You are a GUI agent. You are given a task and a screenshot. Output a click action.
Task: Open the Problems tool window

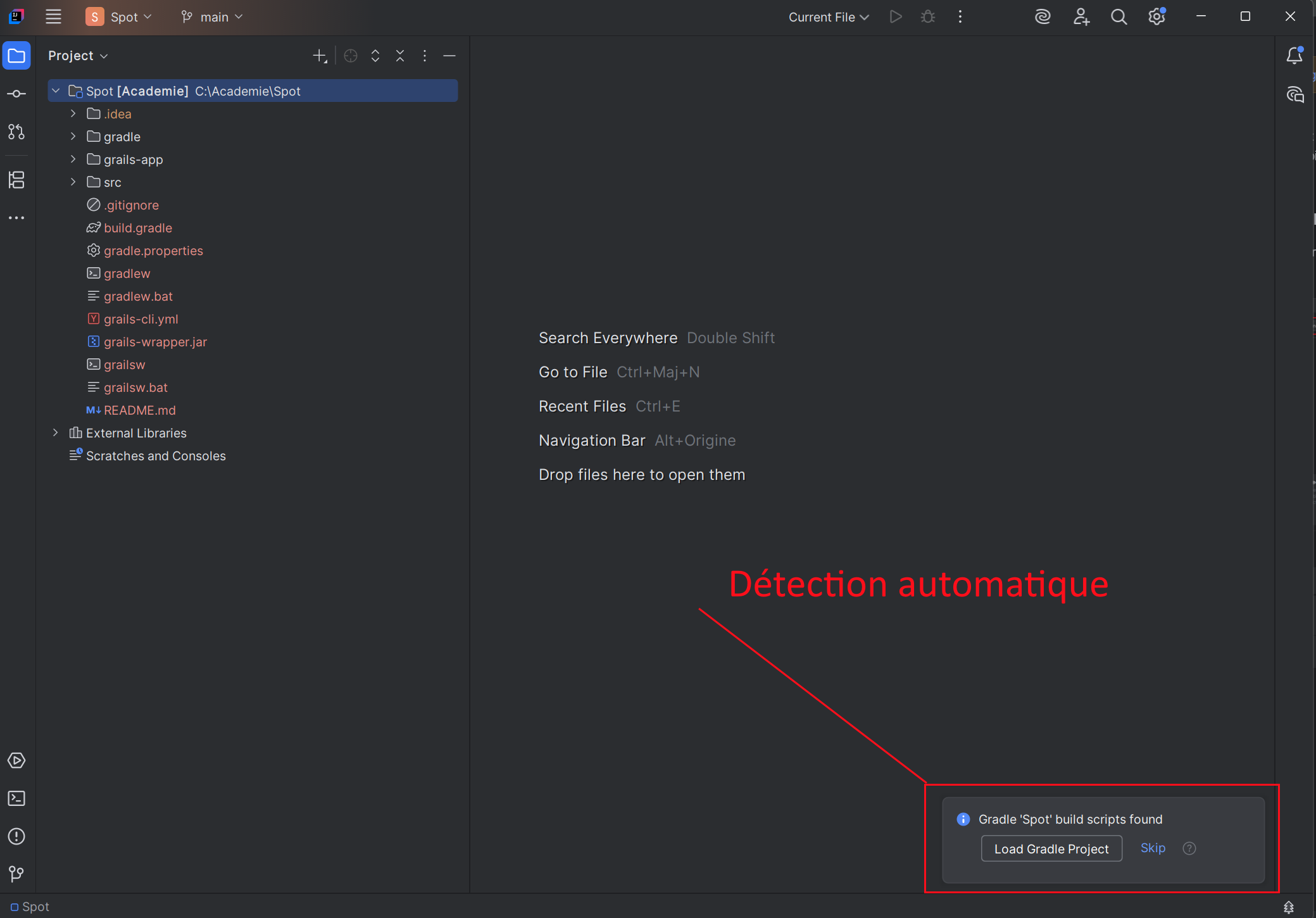pyautogui.click(x=16, y=836)
